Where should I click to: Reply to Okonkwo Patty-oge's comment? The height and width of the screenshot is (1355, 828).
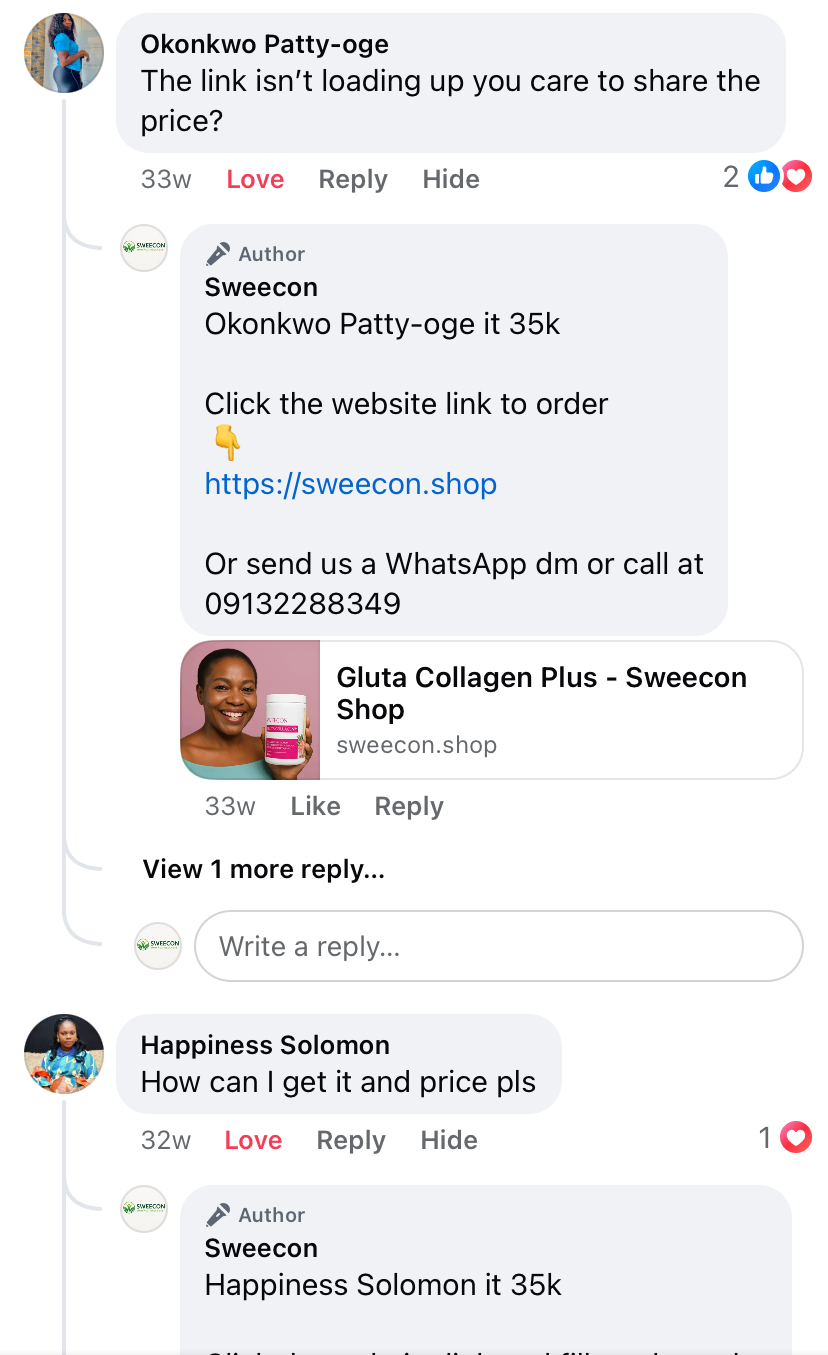tap(352, 179)
